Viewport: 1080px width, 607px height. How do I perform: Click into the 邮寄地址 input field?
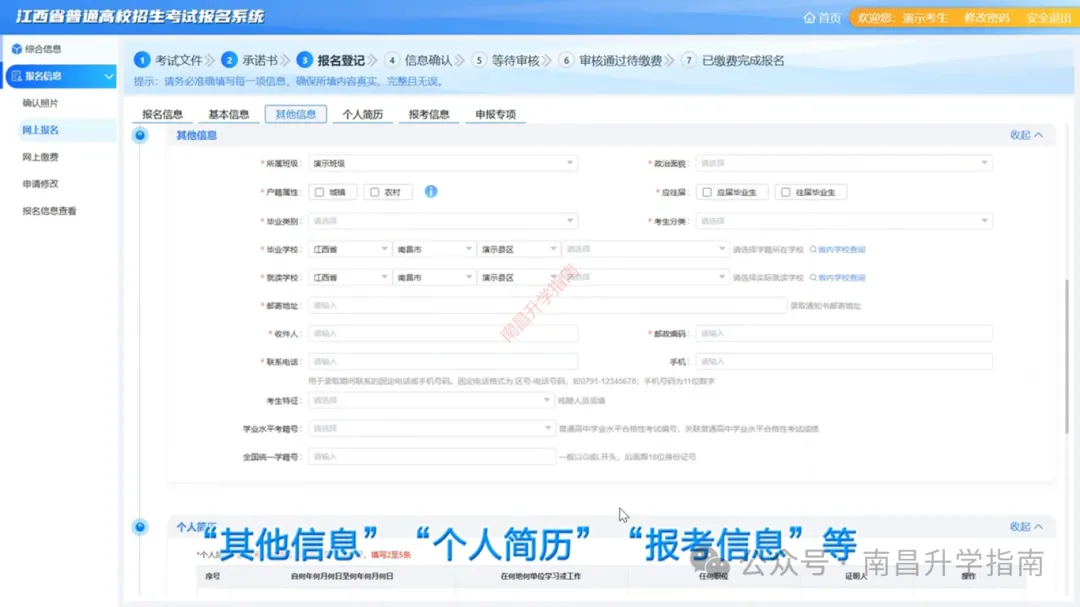548,305
